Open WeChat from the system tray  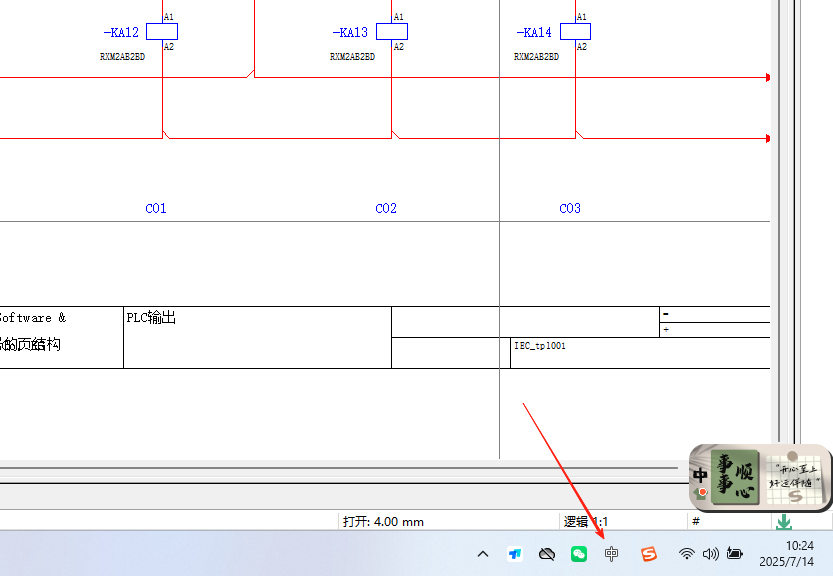(579, 554)
